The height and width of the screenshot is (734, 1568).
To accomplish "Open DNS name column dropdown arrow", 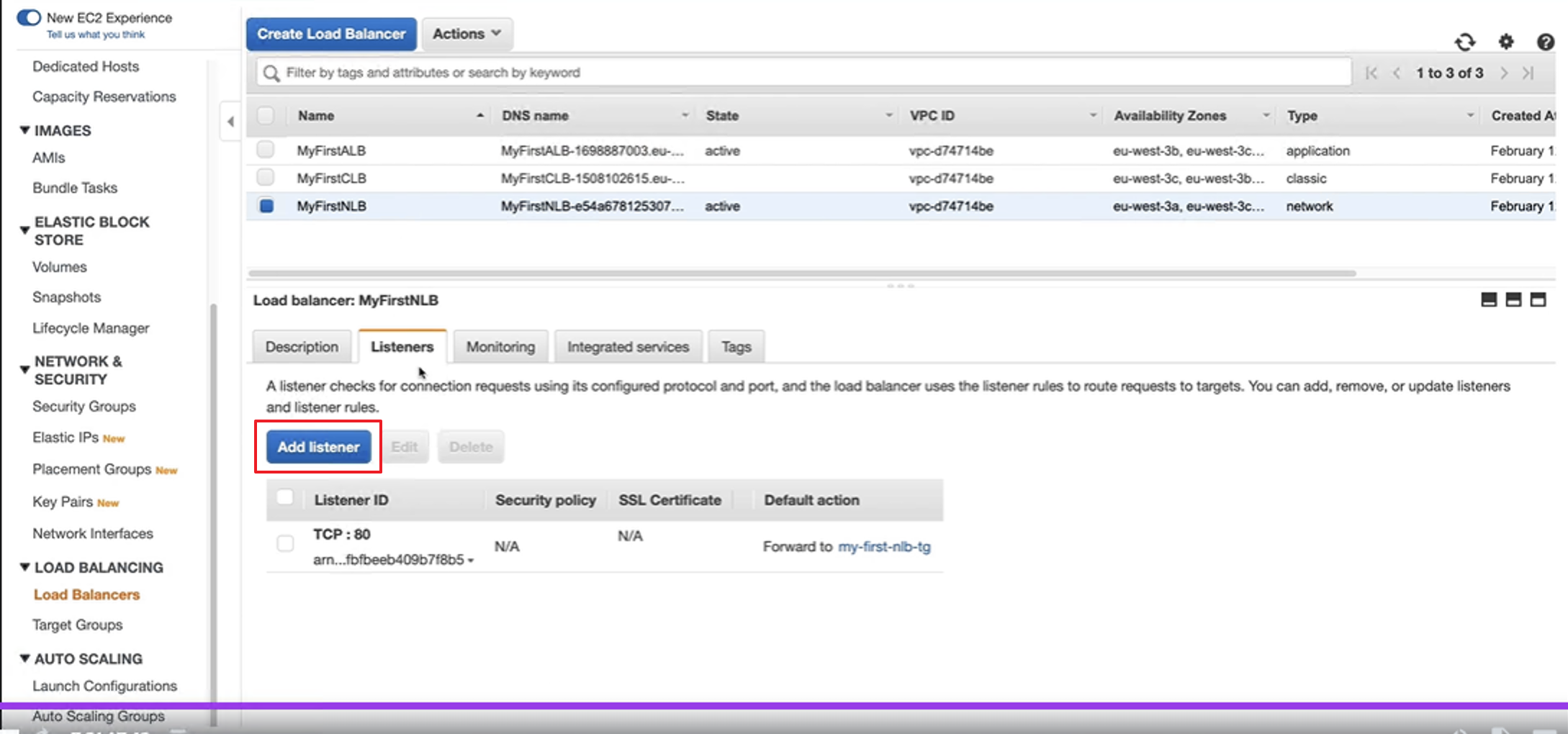I will pos(685,115).
